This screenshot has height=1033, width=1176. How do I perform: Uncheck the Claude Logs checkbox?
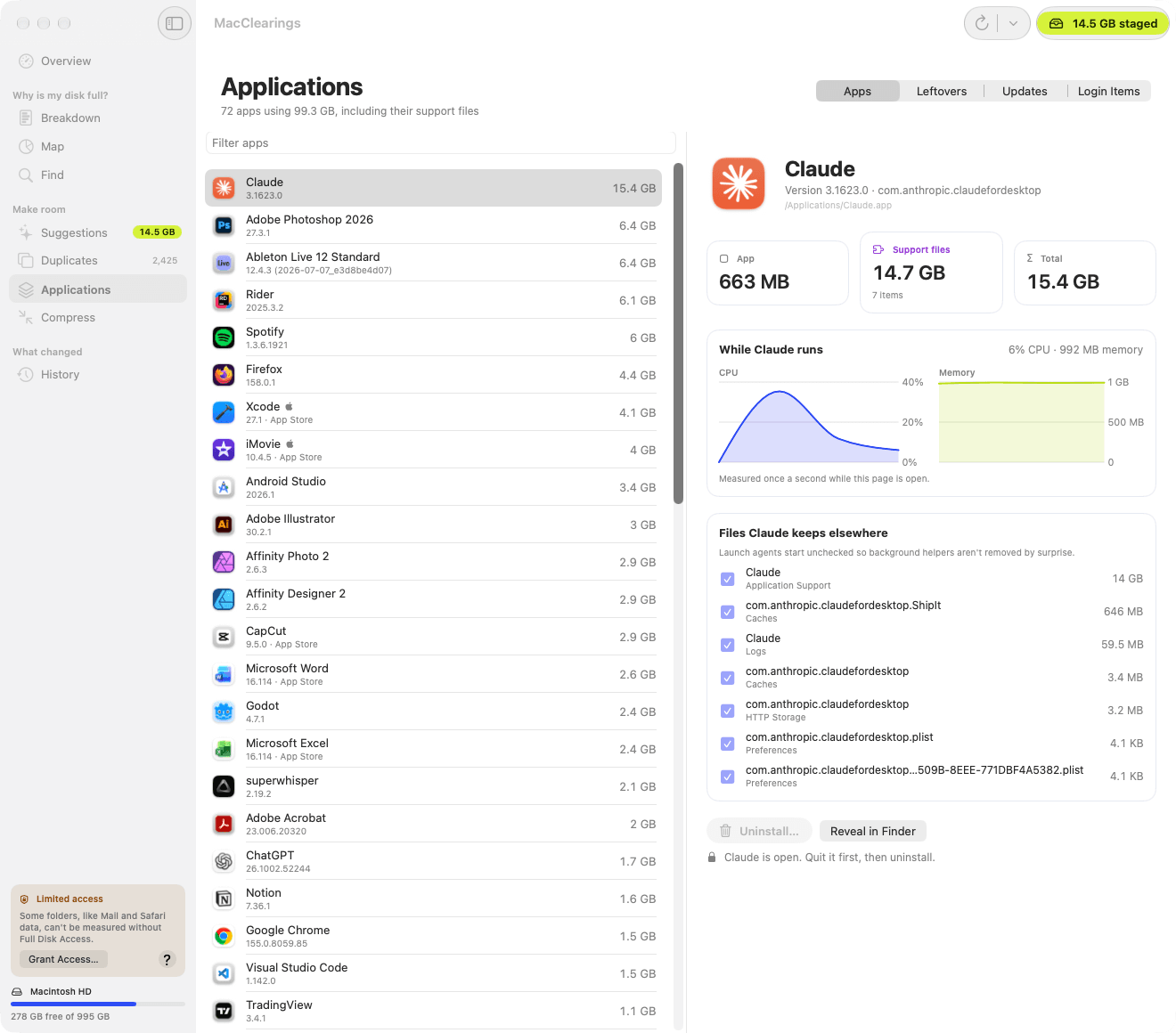[727, 645]
